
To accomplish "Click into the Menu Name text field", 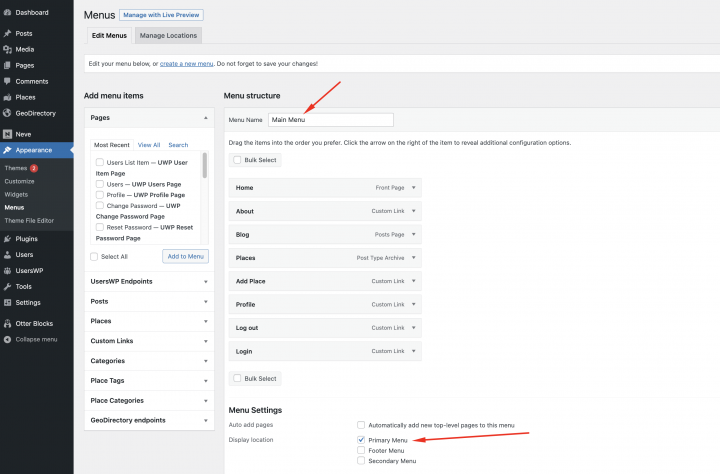I will (x=330, y=120).
